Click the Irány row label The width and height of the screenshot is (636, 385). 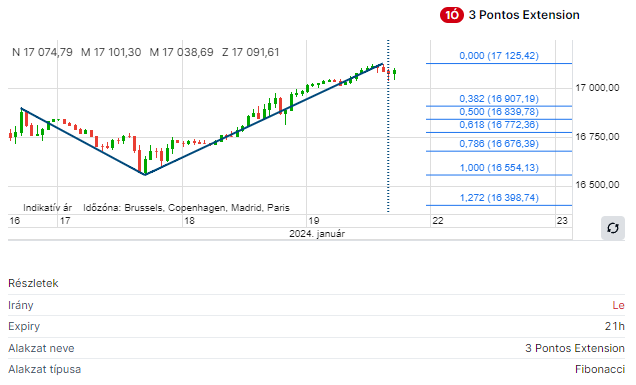click(x=21, y=305)
